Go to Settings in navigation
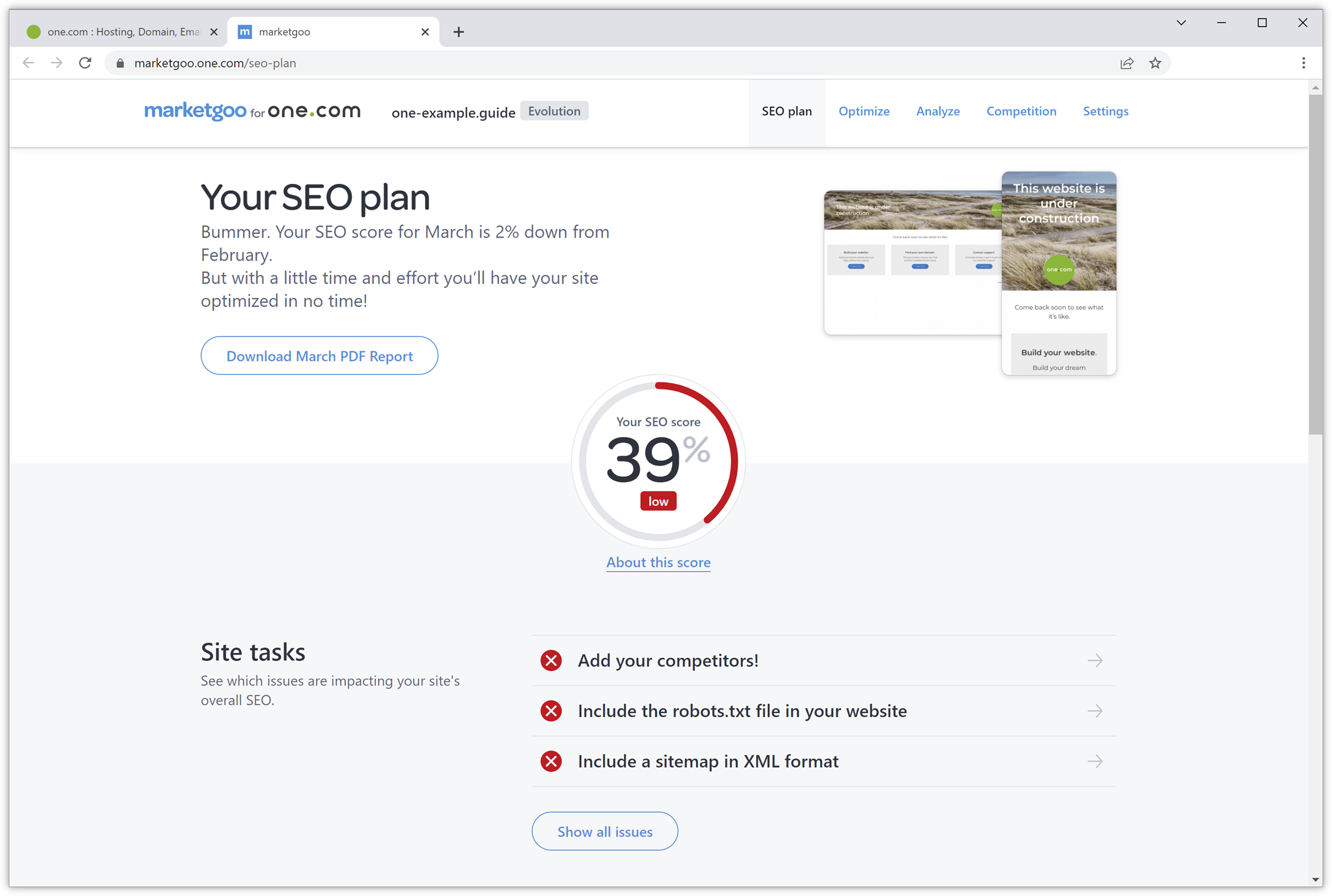Screen dimensions: 1332x896 (x=1105, y=111)
